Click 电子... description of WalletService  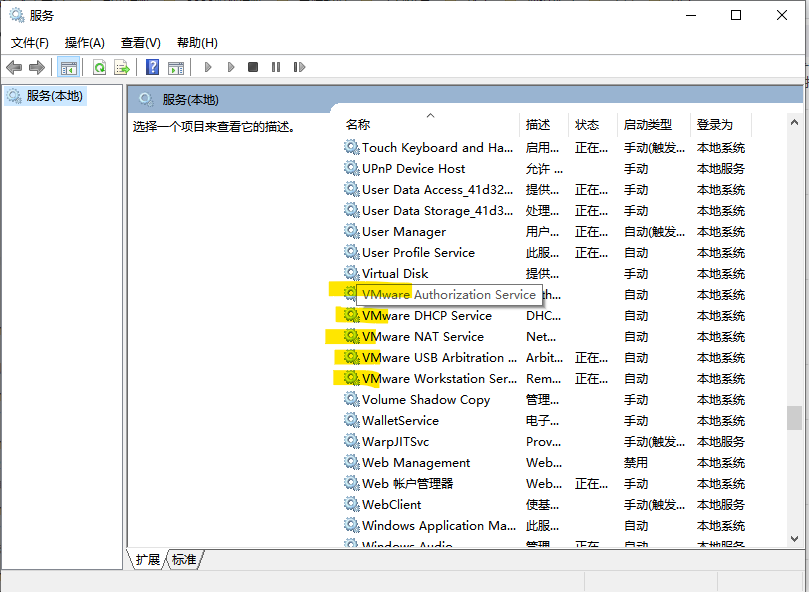[x=542, y=421]
